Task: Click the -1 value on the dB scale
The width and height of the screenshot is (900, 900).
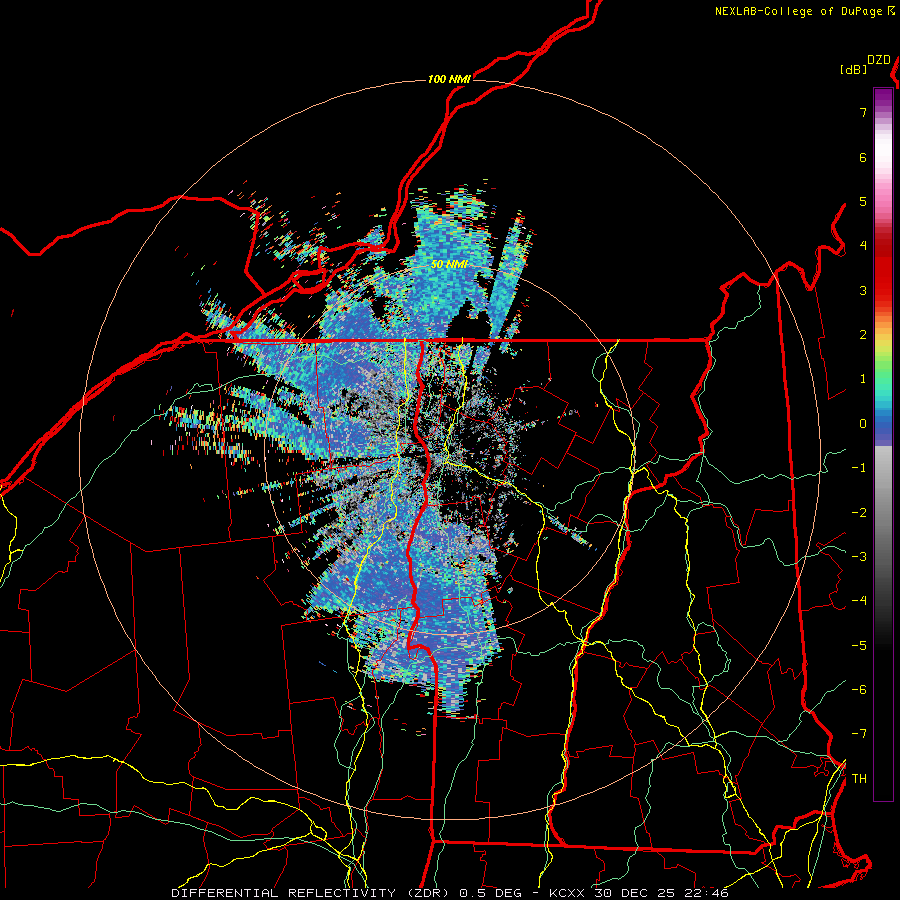Action: 859,468
